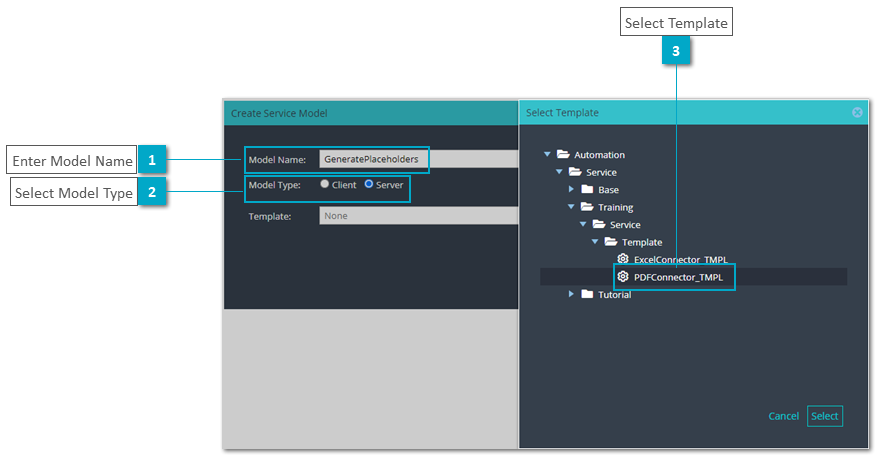Click the Tutorial tree label
This screenshot has height=458, width=878.
614,295
